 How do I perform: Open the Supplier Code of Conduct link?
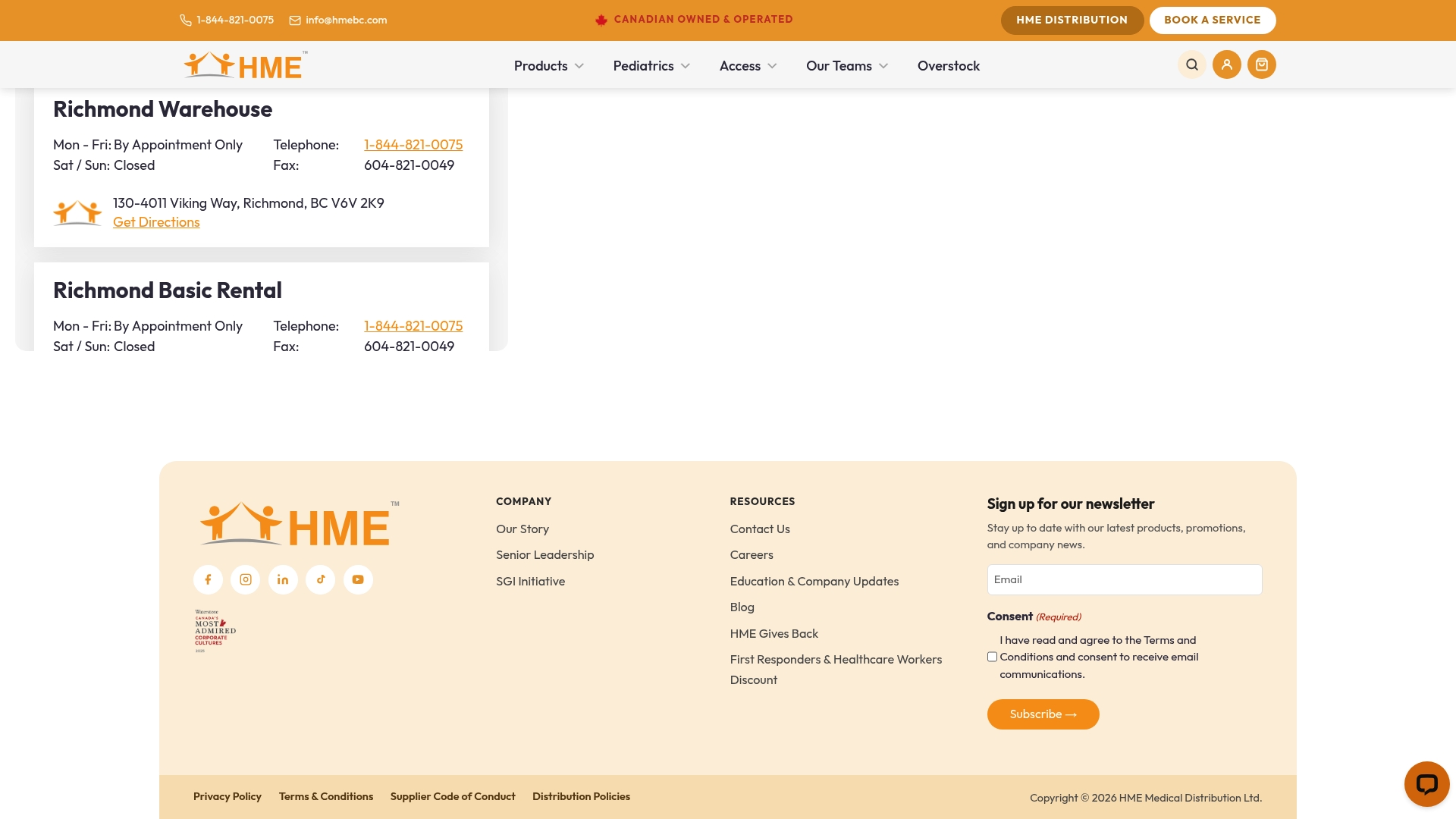tap(453, 797)
